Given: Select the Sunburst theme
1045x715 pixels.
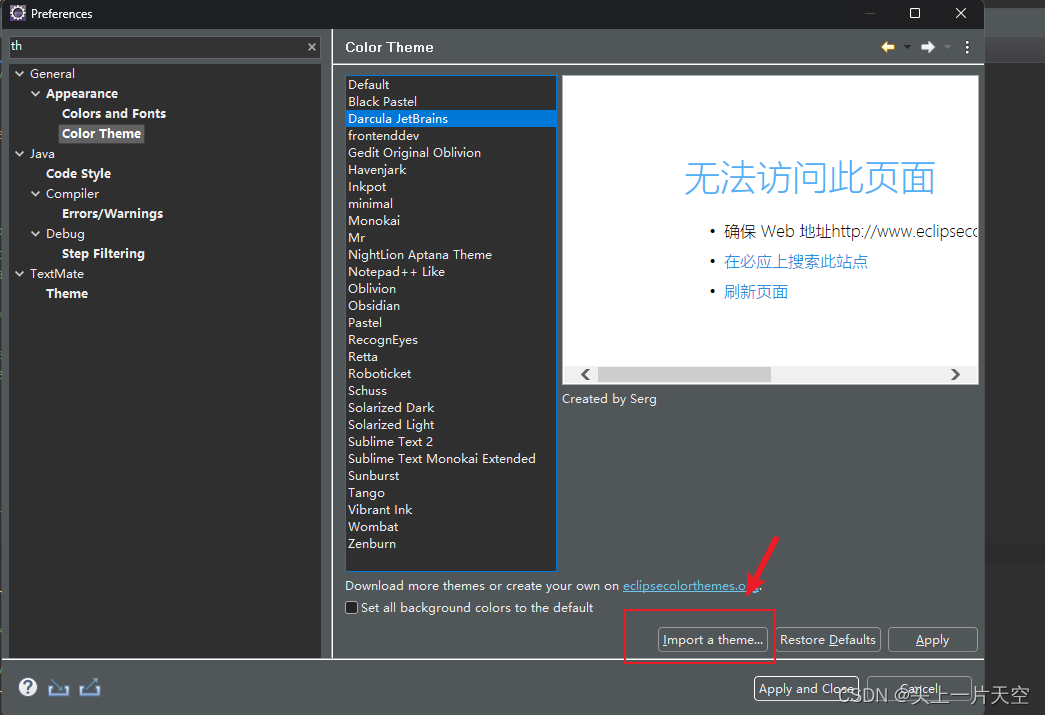Looking at the screenshot, I should click(451, 476).
